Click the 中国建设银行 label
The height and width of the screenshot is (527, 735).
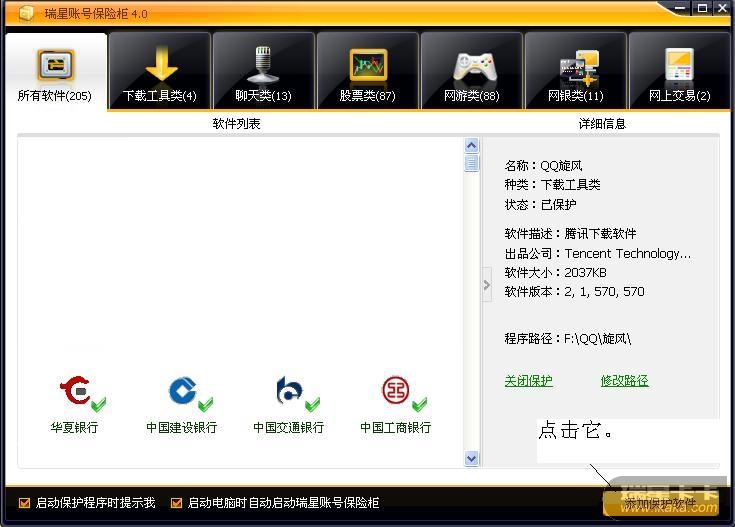[182, 428]
